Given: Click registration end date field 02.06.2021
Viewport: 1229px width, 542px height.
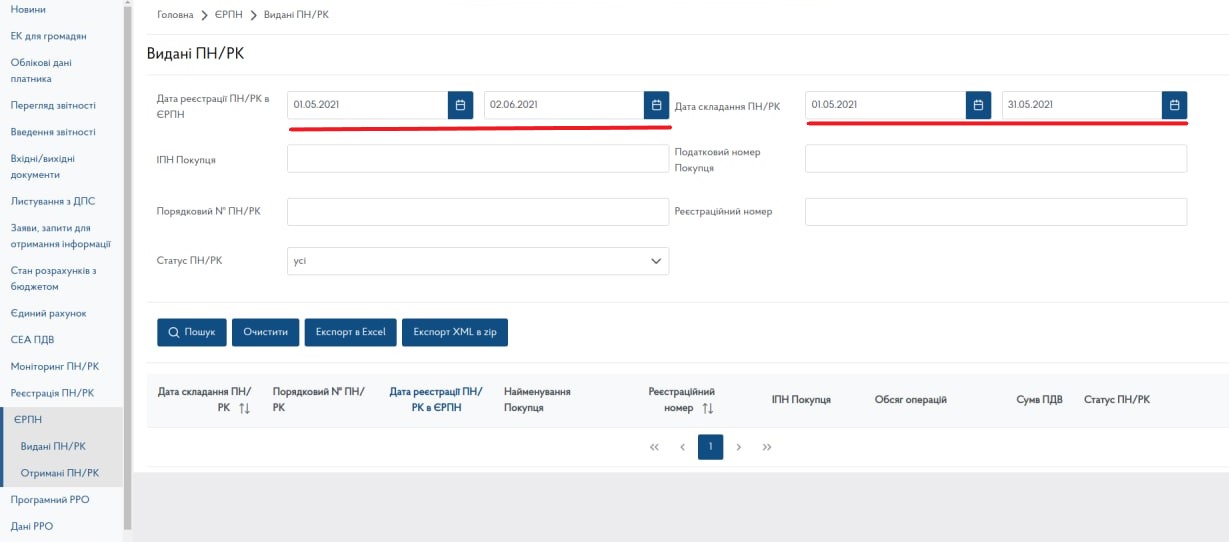Looking at the screenshot, I should (x=564, y=105).
